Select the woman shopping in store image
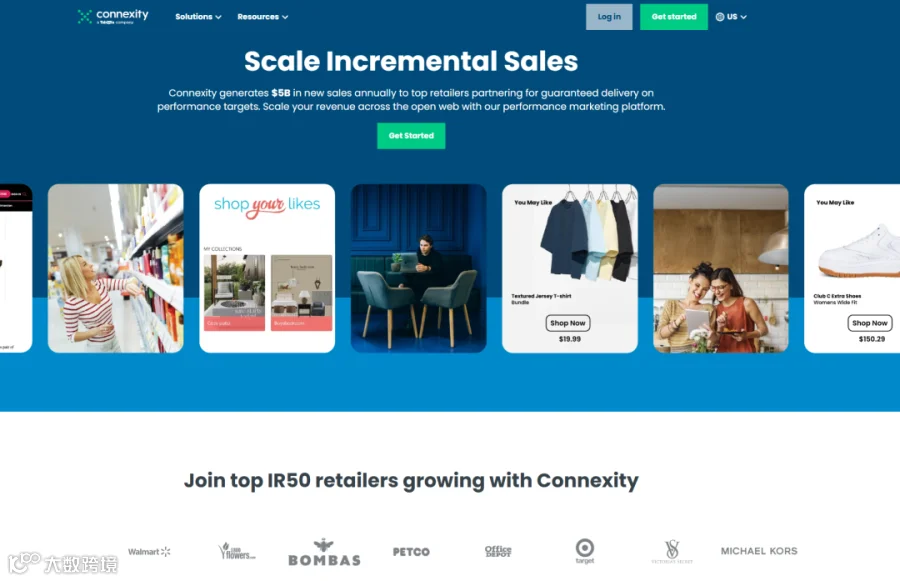Image resolution: width=900 pixels, height=581 pixels. coord(115,268)
